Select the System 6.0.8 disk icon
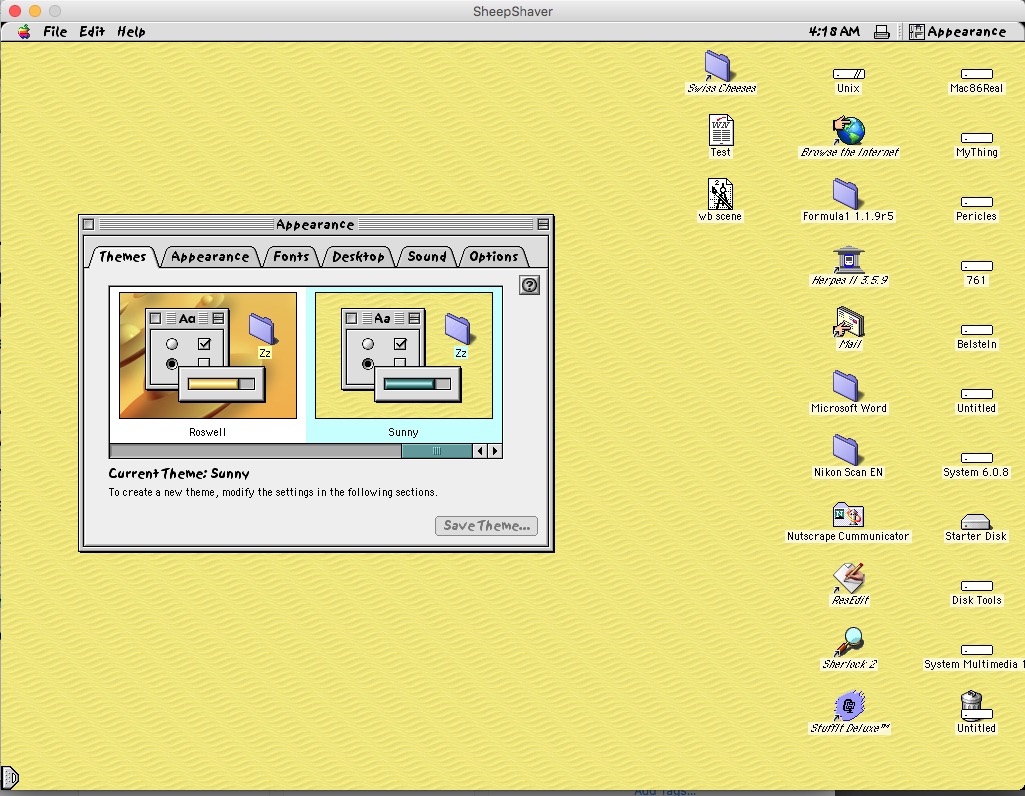 pos(977,458)
